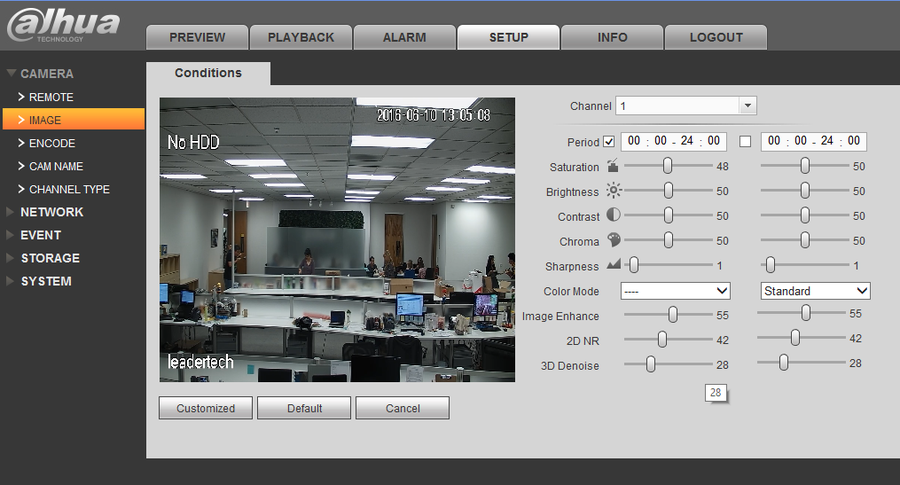Click the Contrast half-circle icon
The height and width of the screenshot is (485, 900).
coord(613,216)
